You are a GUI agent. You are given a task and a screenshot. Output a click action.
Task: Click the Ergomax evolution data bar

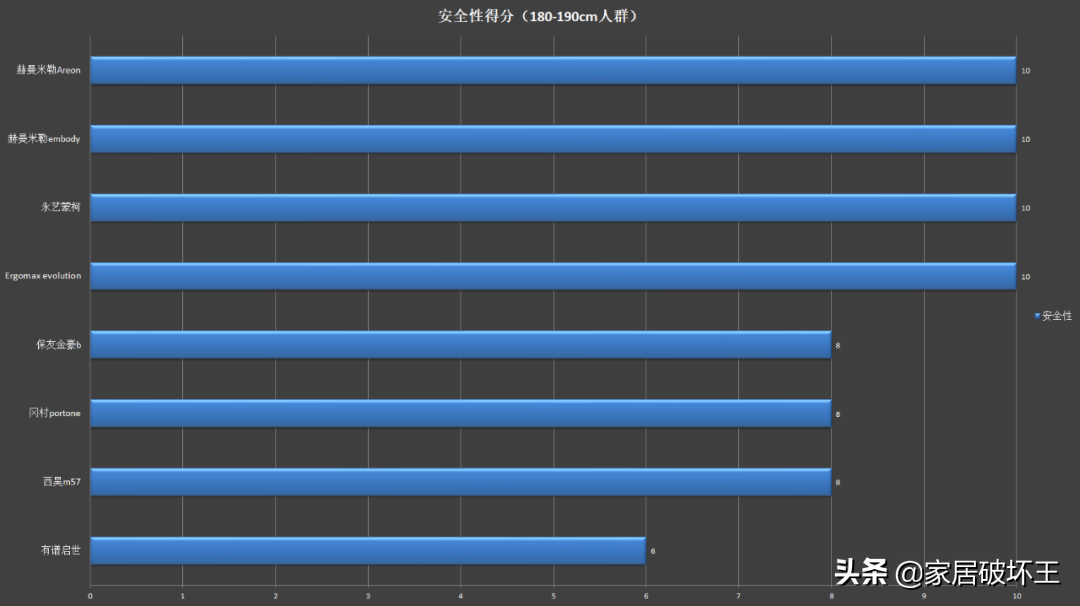(553, 276)
